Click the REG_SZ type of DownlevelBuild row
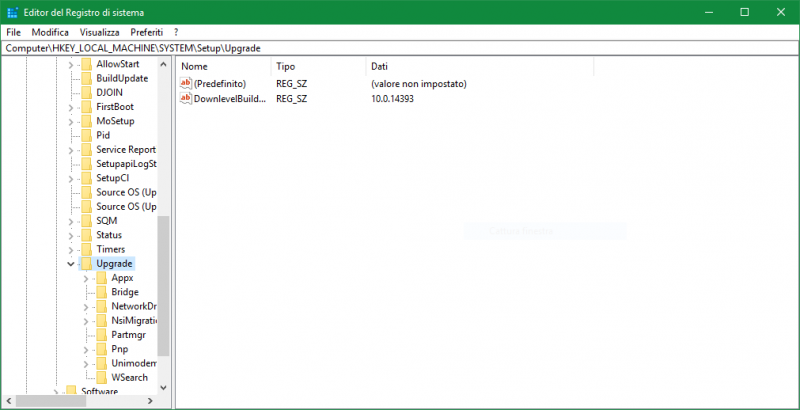 point(291,99)
